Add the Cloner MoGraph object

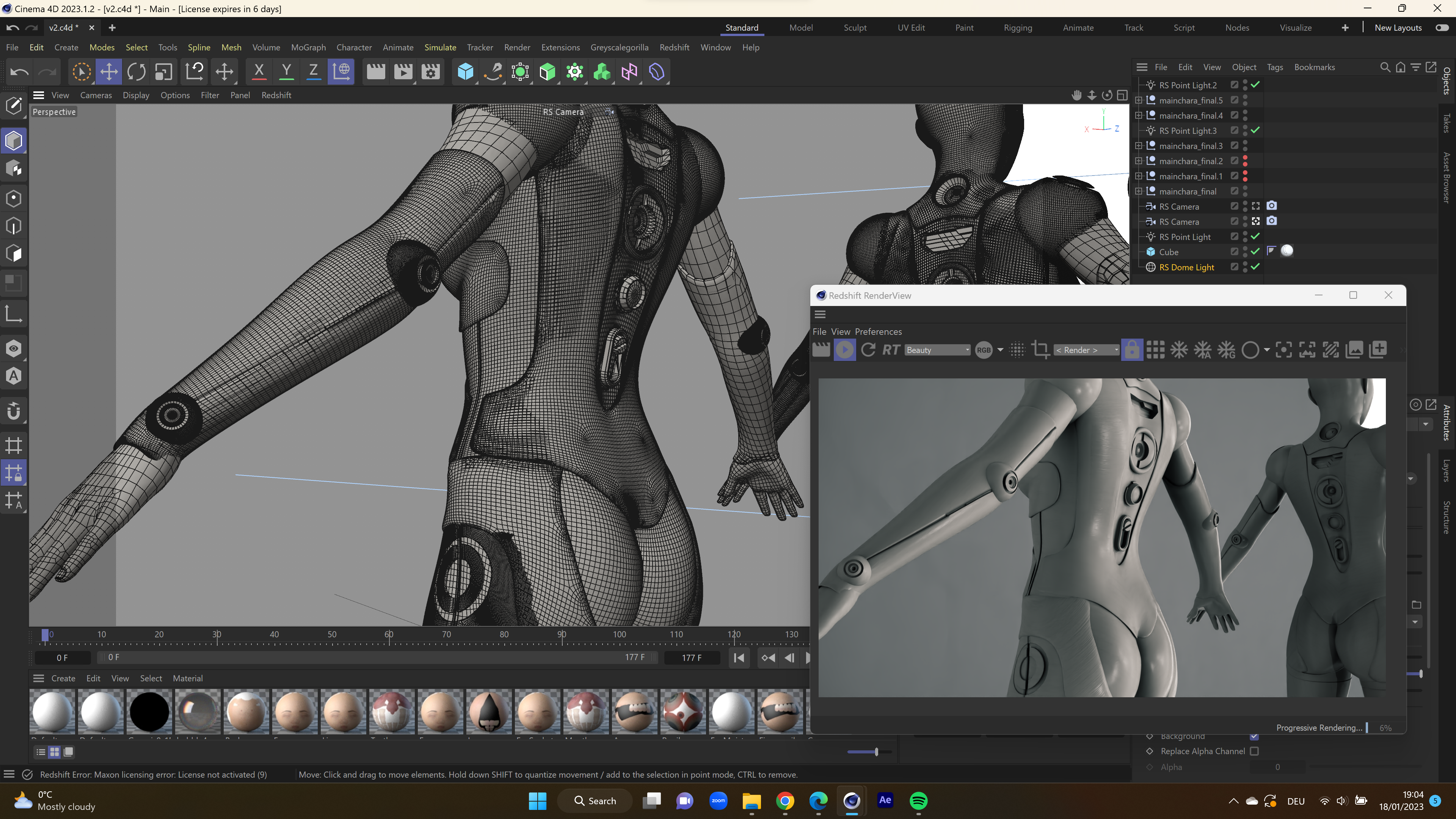point(575,72)
